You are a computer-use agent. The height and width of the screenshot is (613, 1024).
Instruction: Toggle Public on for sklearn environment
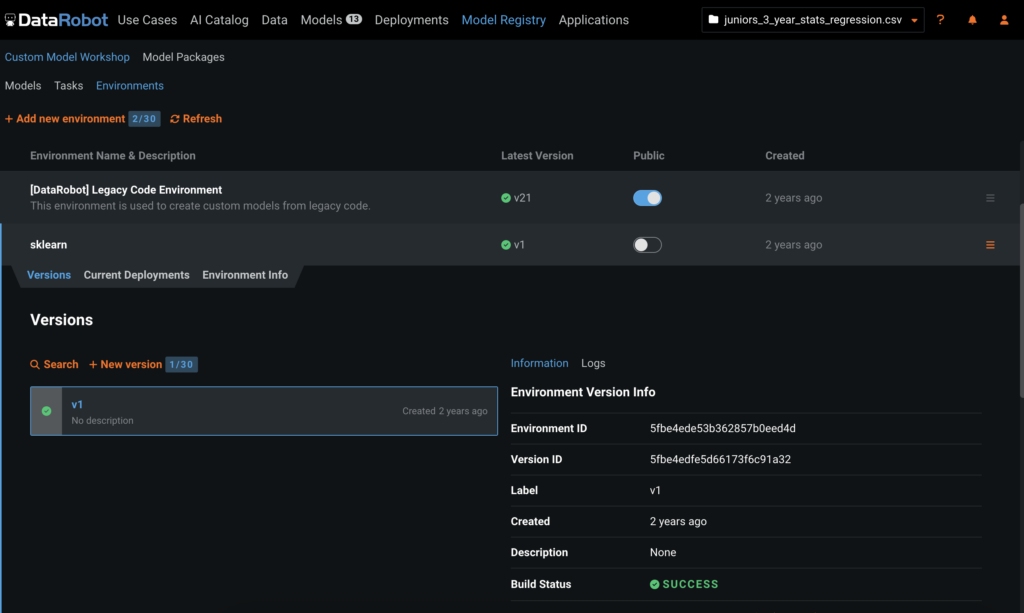click(x=647, y=244)
